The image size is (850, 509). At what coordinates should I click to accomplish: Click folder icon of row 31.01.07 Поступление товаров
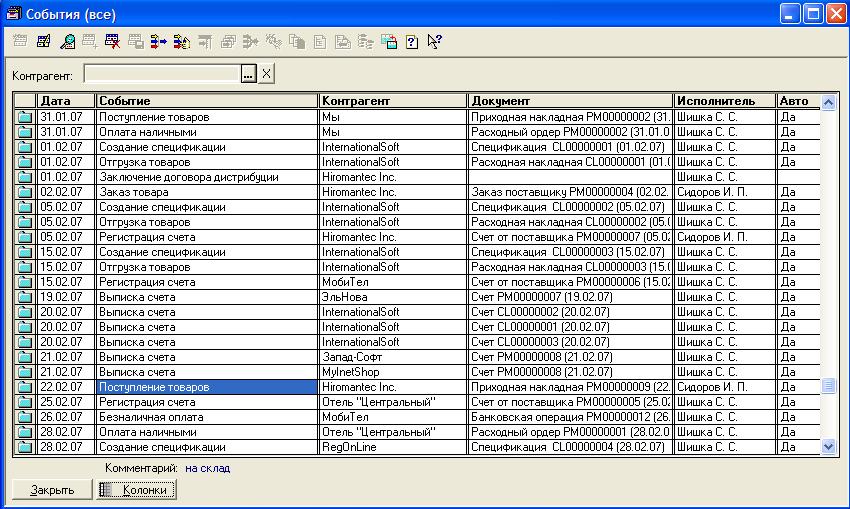tap(24, 117)
